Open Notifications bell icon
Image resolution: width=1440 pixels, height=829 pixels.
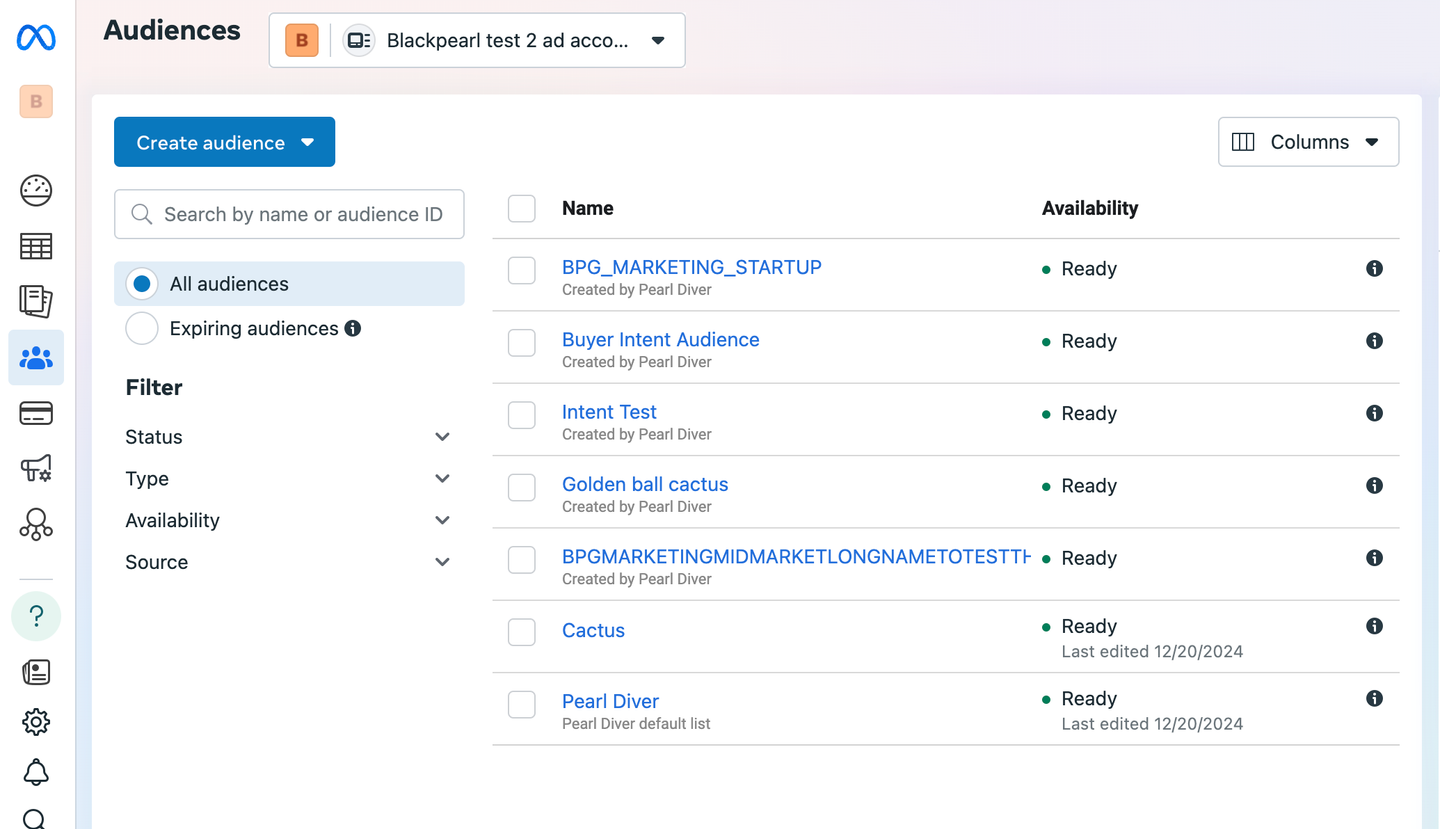coord(36,772)
